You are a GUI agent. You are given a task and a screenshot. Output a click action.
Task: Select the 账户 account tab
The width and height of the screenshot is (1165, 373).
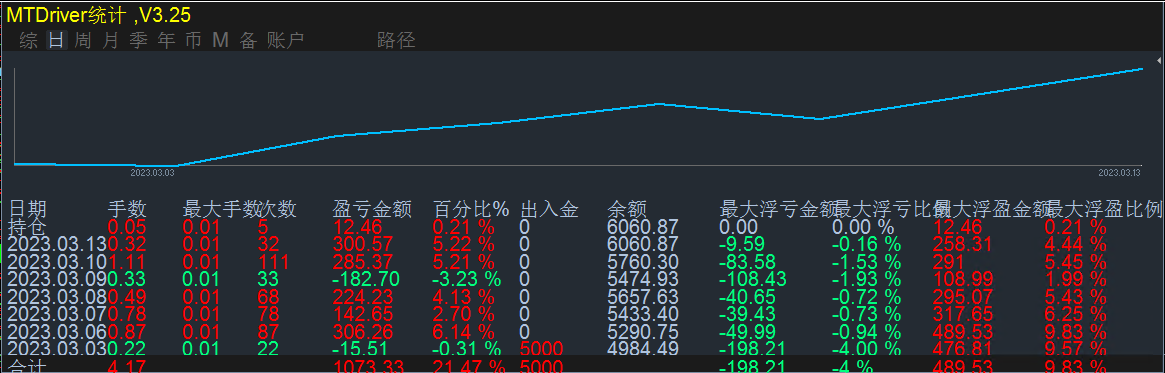point(285,41)
